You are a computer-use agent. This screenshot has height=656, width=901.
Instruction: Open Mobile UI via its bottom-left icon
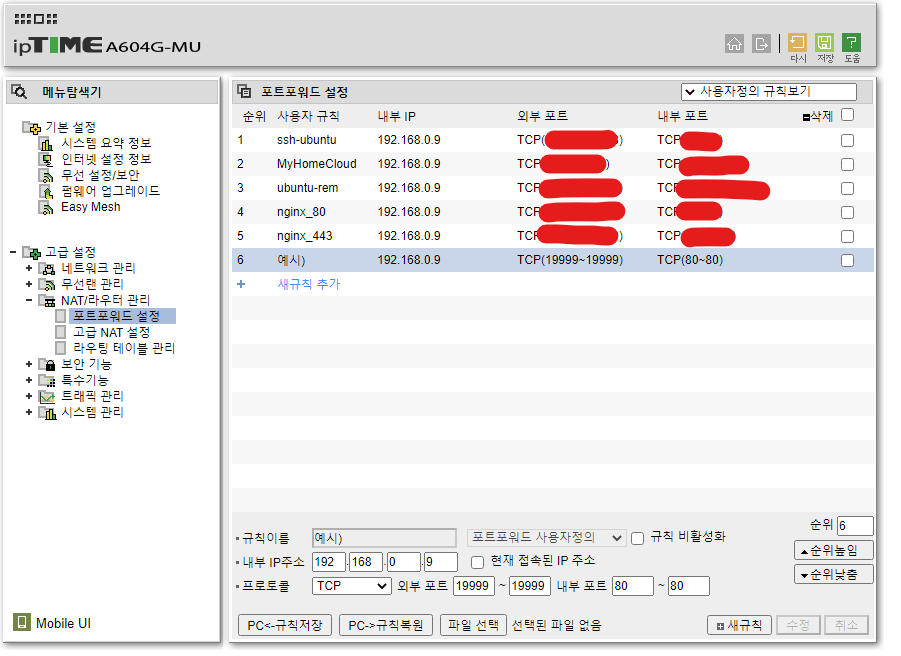pyautogui.click(x=21, y=622)
